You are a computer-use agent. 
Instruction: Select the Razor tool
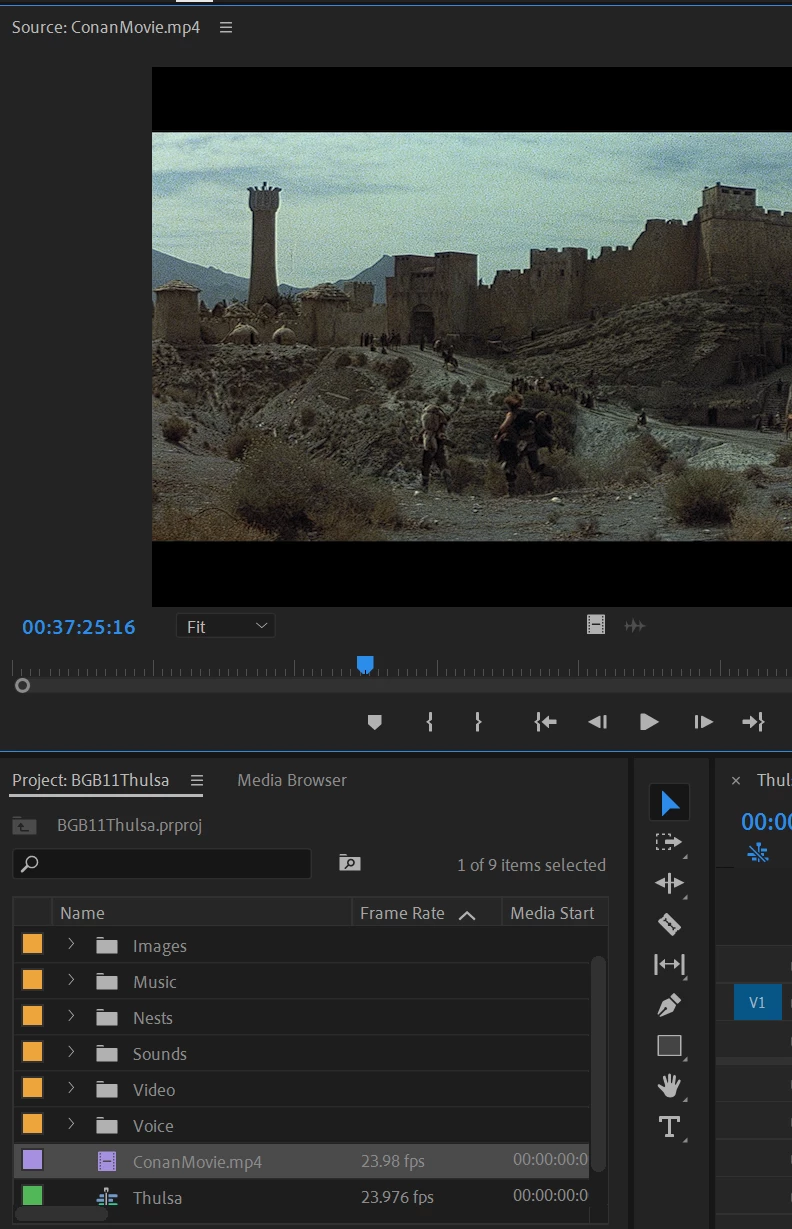coord(669,924)
